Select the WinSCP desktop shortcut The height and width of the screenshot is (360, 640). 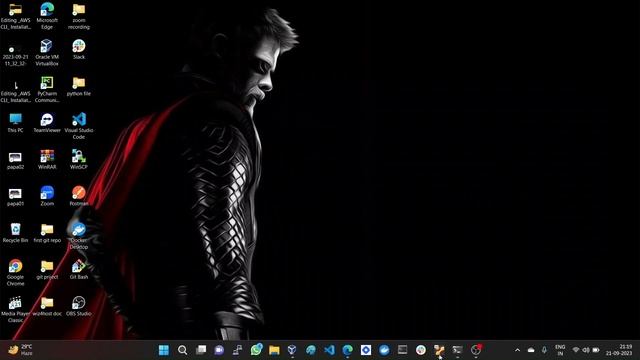point(79,160)
